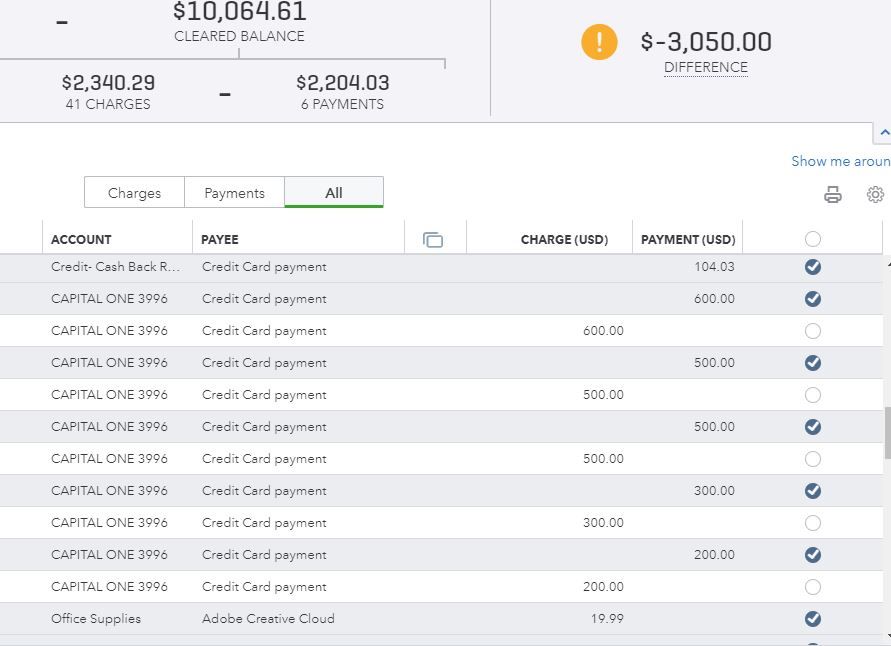Click the vertical scrollbar thumb
891x646 pixels.
(x=886, y=432)
